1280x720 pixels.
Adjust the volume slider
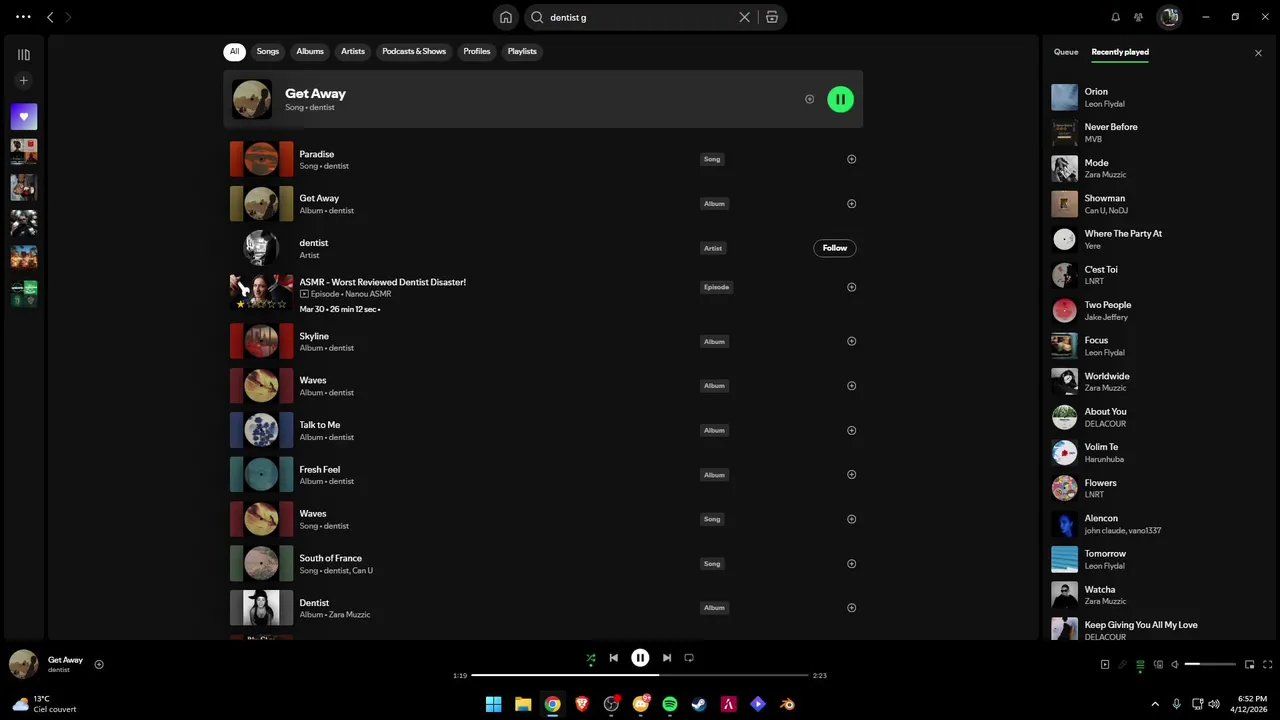point(1211,664)
